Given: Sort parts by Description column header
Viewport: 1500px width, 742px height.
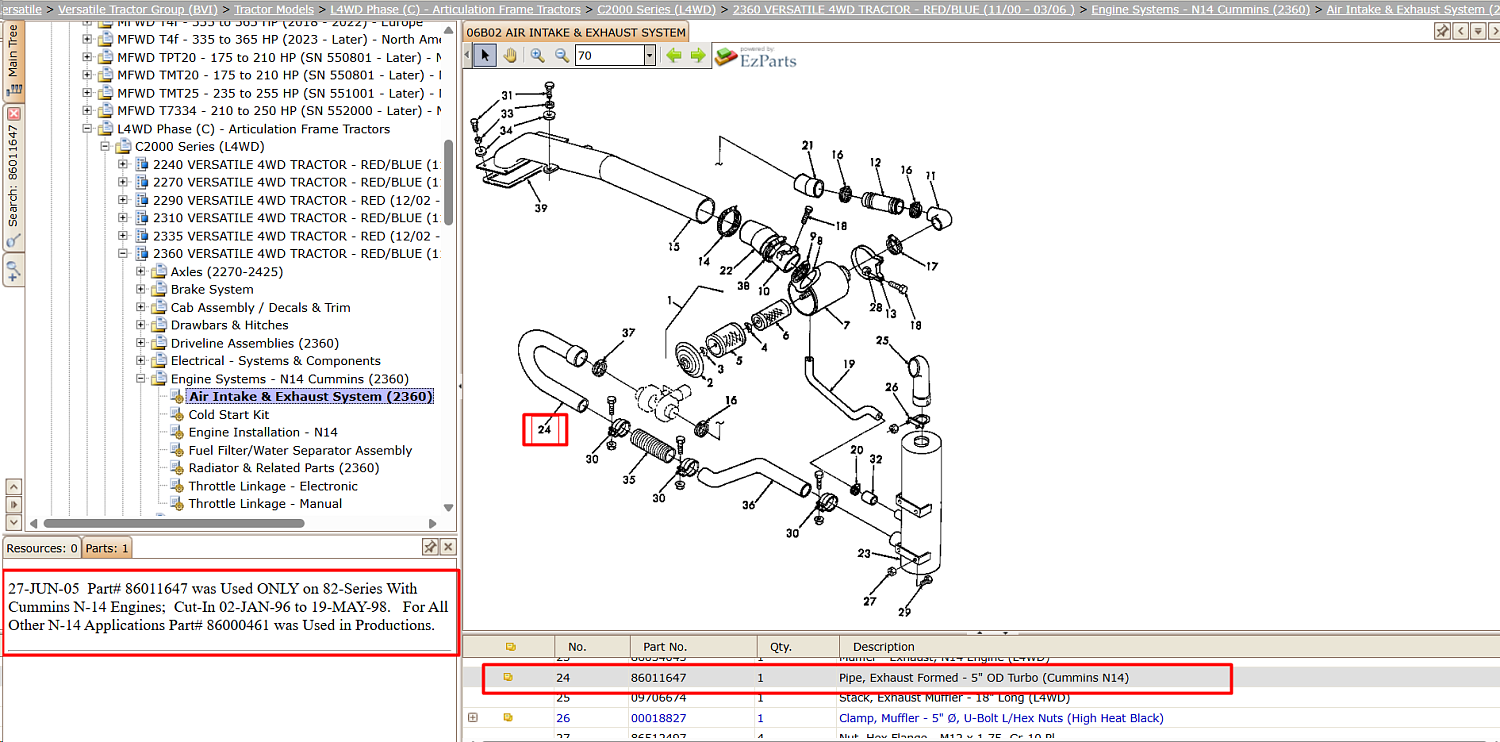Looking at the screenshot, I should pos(1169,647).
